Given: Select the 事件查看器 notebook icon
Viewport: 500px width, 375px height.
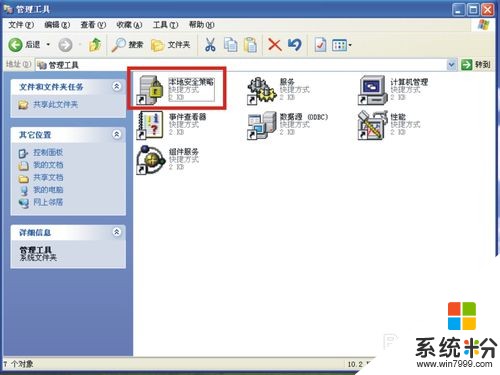Looking at the screenshot, I should point(150,125).
